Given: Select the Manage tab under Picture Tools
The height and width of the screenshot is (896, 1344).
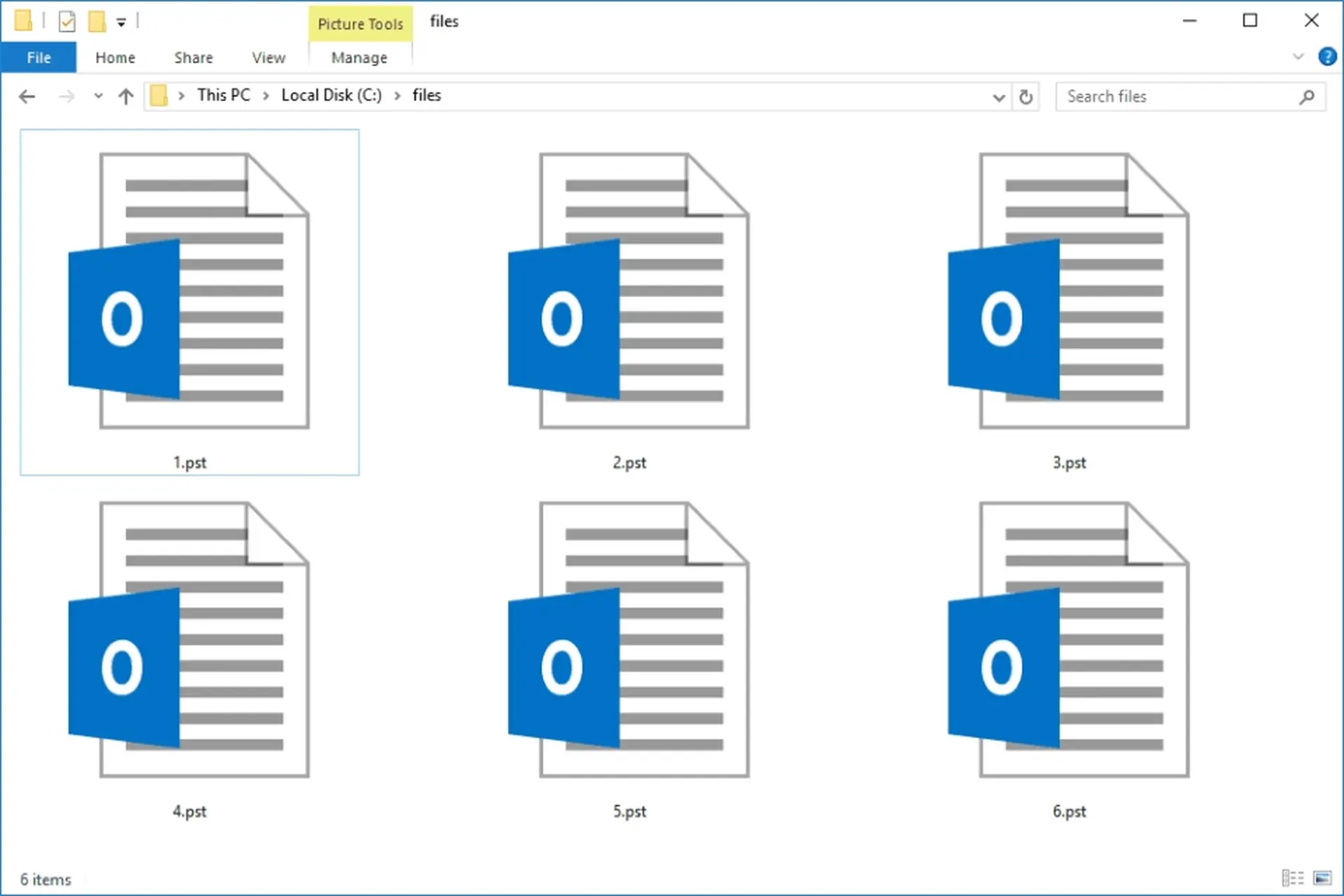Looking at the screenshot, I should pos(360,57).
